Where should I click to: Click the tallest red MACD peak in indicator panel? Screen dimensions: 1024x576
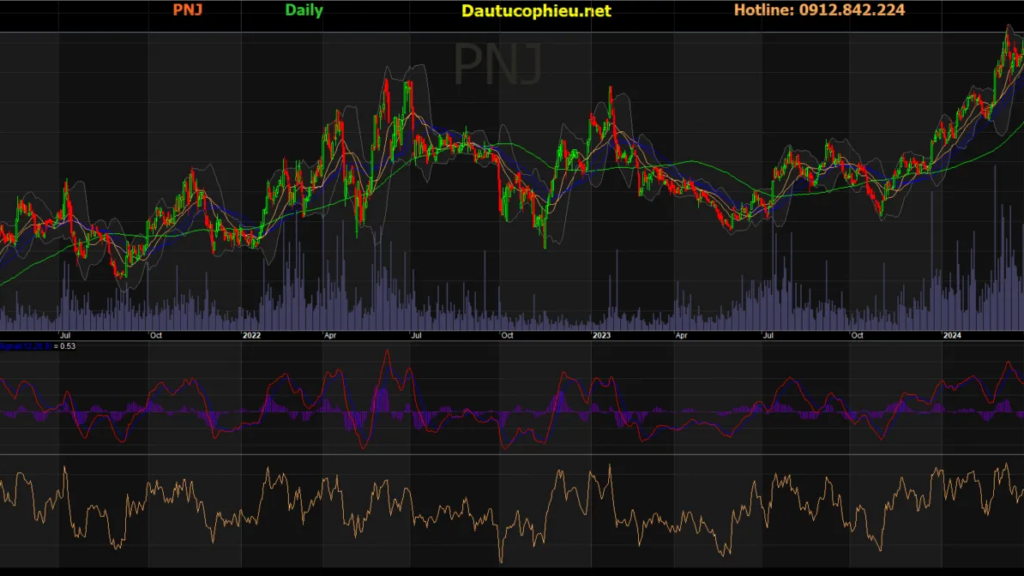pos(387,351)
